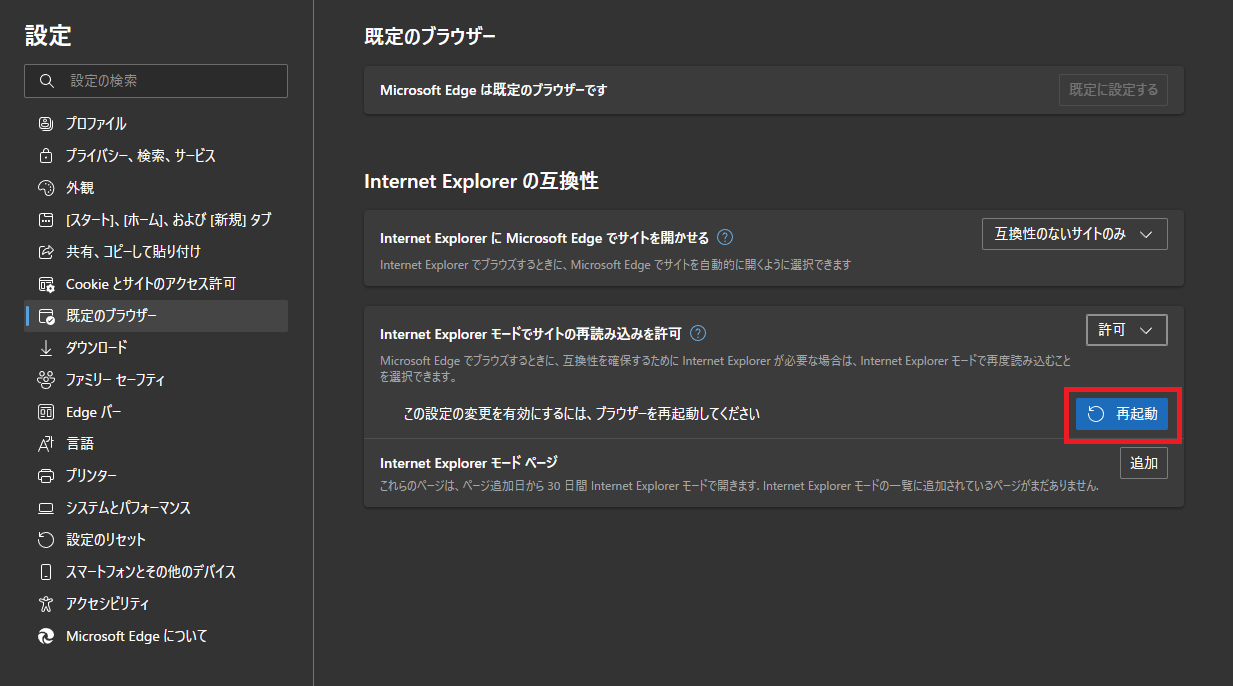Click the text Microsoft Edge は既定のブラウザーです

(494, 90)
